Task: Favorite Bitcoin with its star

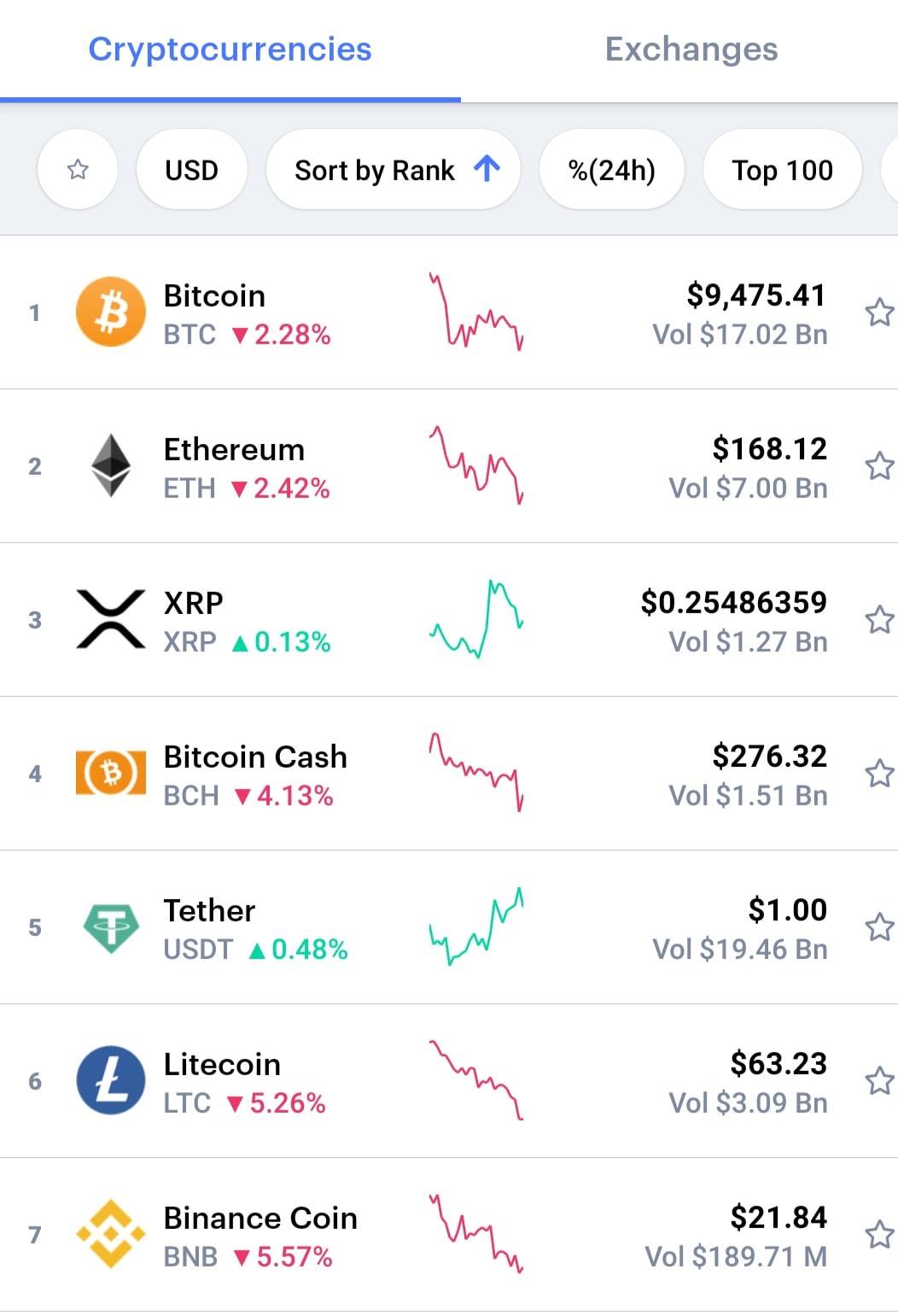Action: 879,313
